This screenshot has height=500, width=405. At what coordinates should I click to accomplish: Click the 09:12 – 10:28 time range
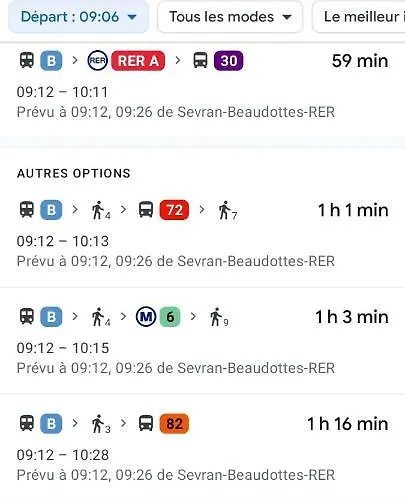(x=63, y=455)
